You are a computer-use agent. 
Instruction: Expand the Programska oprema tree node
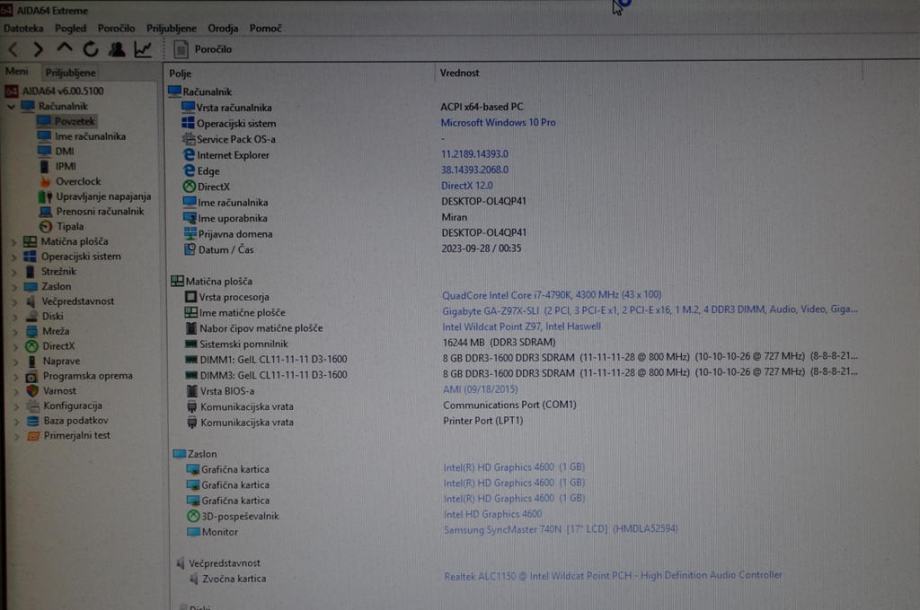click(x=15, y=376)
